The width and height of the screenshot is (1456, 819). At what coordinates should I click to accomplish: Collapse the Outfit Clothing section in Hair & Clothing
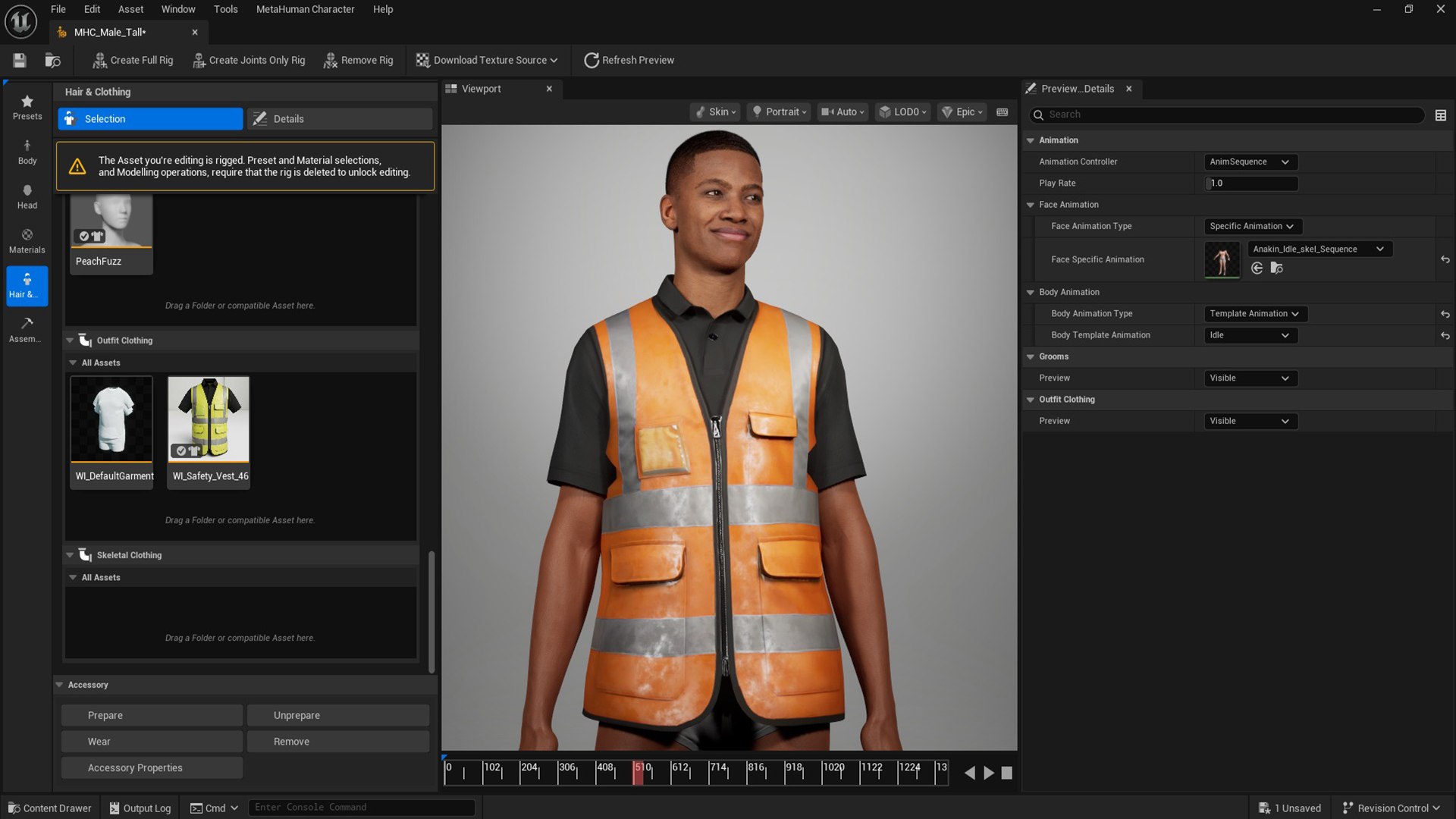[70, 340]
